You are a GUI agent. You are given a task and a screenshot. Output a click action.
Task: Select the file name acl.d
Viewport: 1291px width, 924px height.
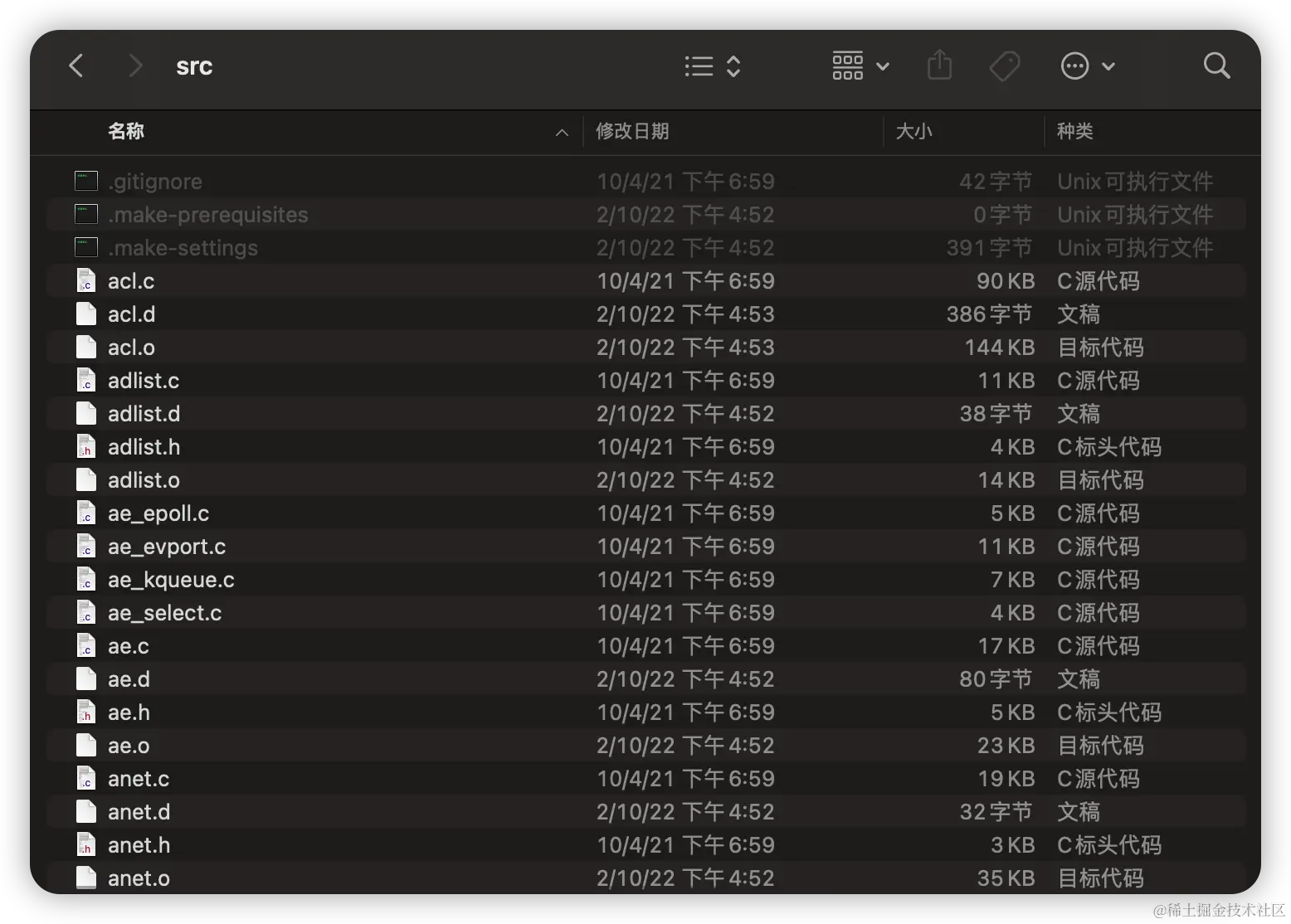(132, 314)
